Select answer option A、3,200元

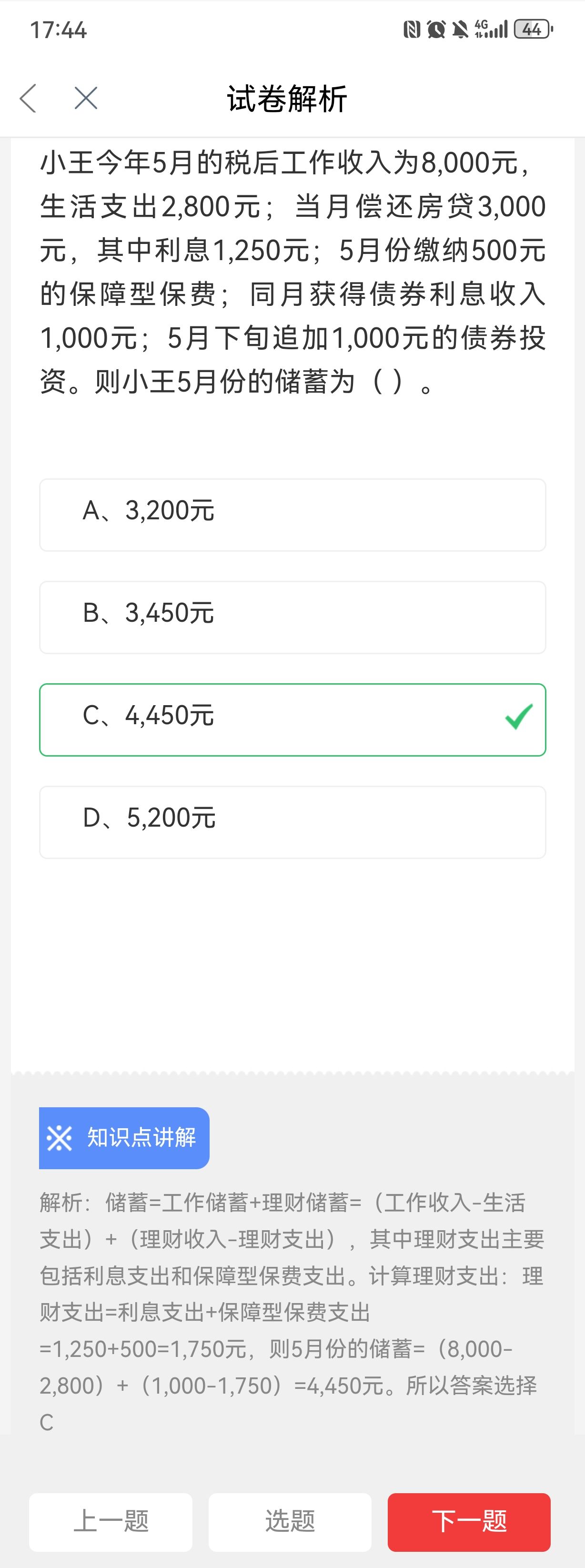point(292,515)
